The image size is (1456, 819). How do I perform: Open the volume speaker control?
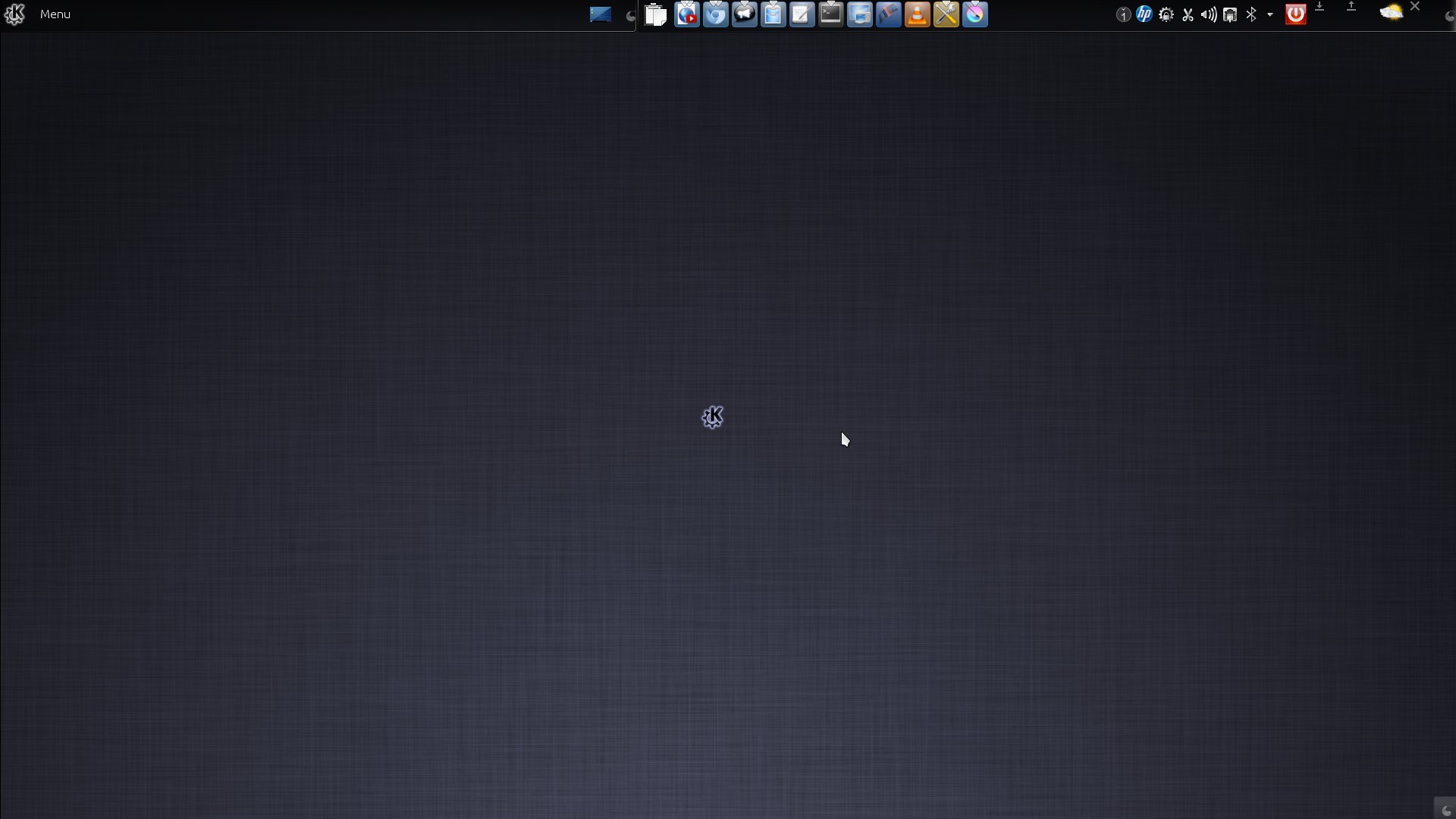1209,14
